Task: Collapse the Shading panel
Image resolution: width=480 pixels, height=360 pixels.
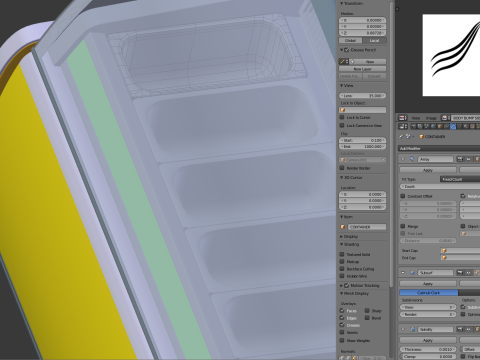Action: tap(342, 244)
